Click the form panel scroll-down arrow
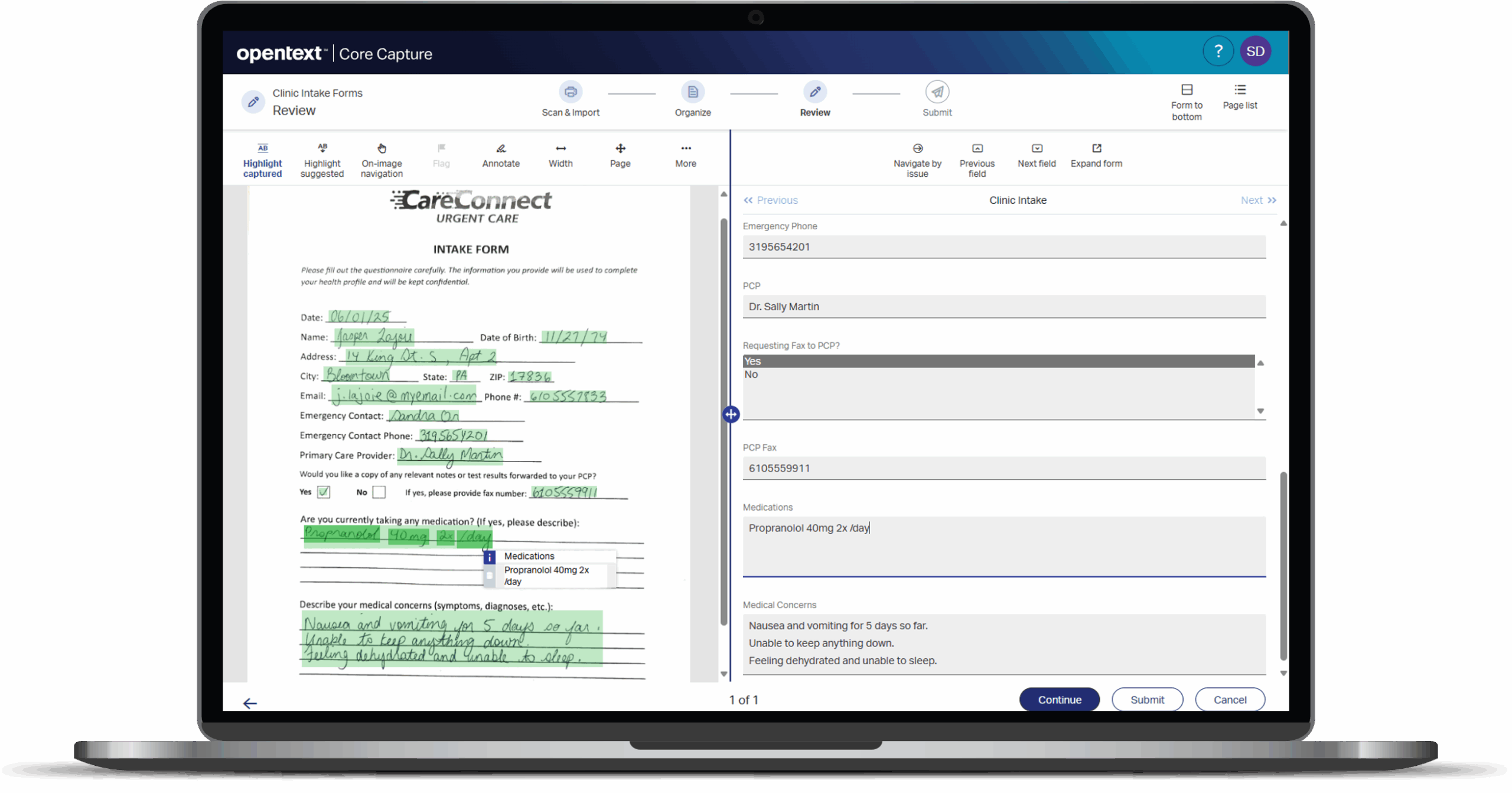 (x=1283, y=674)
